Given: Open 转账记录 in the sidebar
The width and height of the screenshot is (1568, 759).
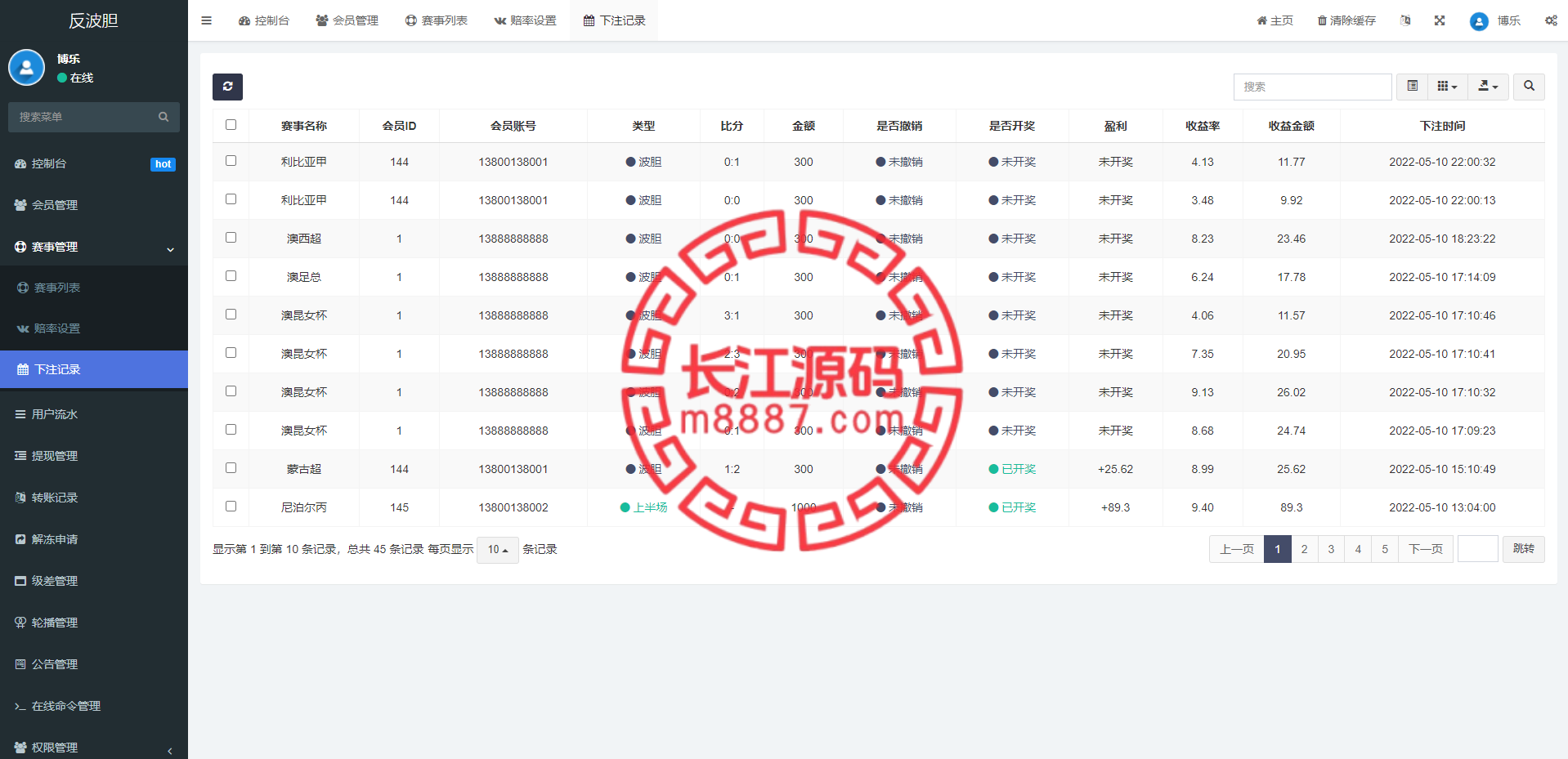Looking at the screenshot, I should point(94,498).
